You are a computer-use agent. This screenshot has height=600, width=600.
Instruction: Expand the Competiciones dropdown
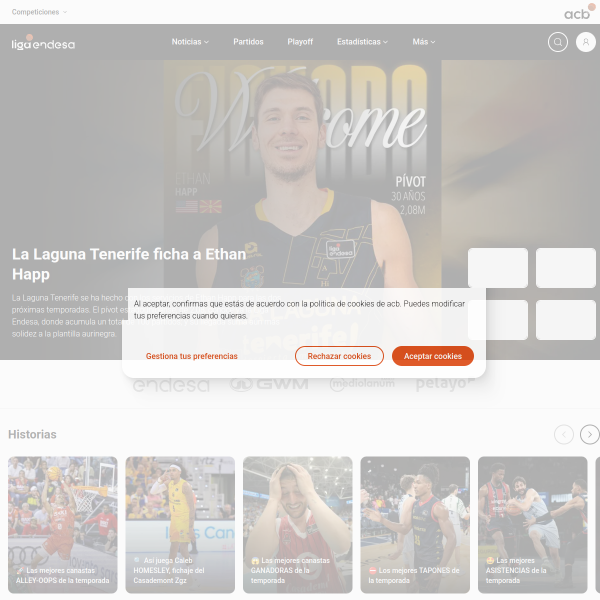39,12
